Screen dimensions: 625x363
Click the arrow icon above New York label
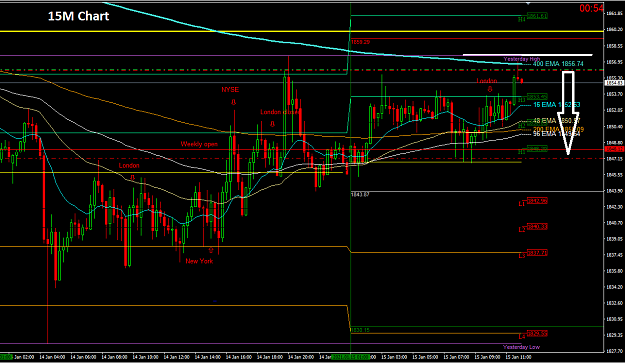tap(211, 250)
